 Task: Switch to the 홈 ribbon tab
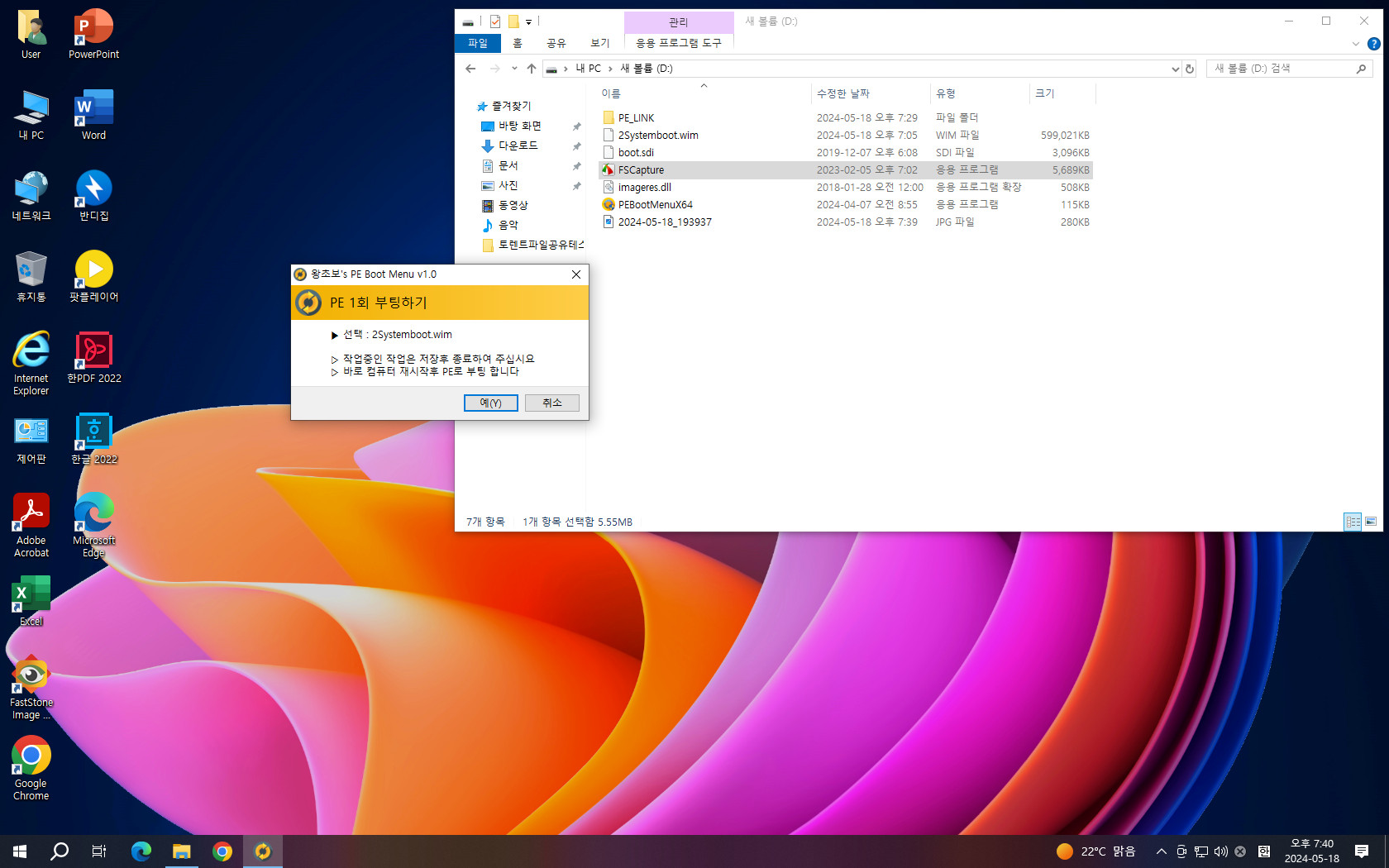point(518,43)
